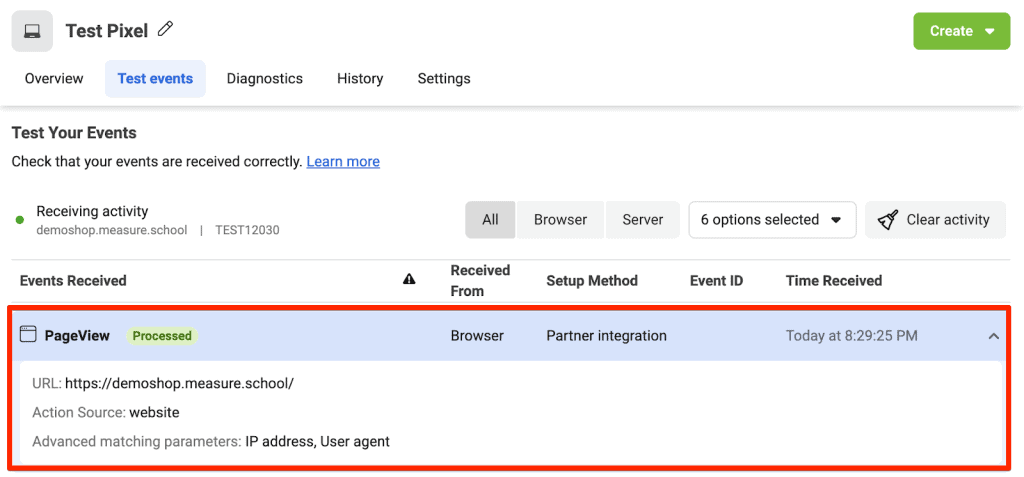Click the Time Received column header
The height and width of the screenshot is (477, 1024).
(x=834, y=281)
